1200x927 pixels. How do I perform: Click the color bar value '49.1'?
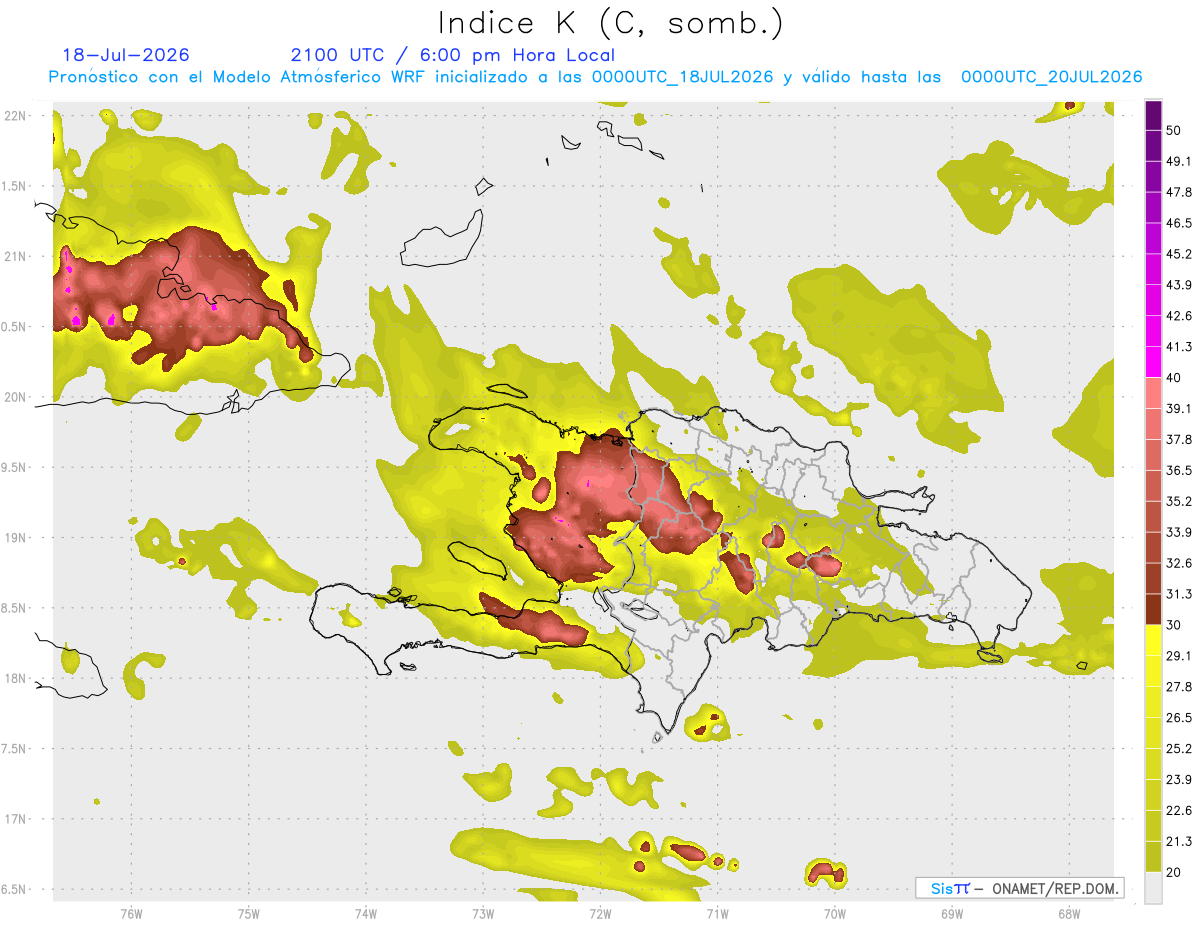(1180, 162)
